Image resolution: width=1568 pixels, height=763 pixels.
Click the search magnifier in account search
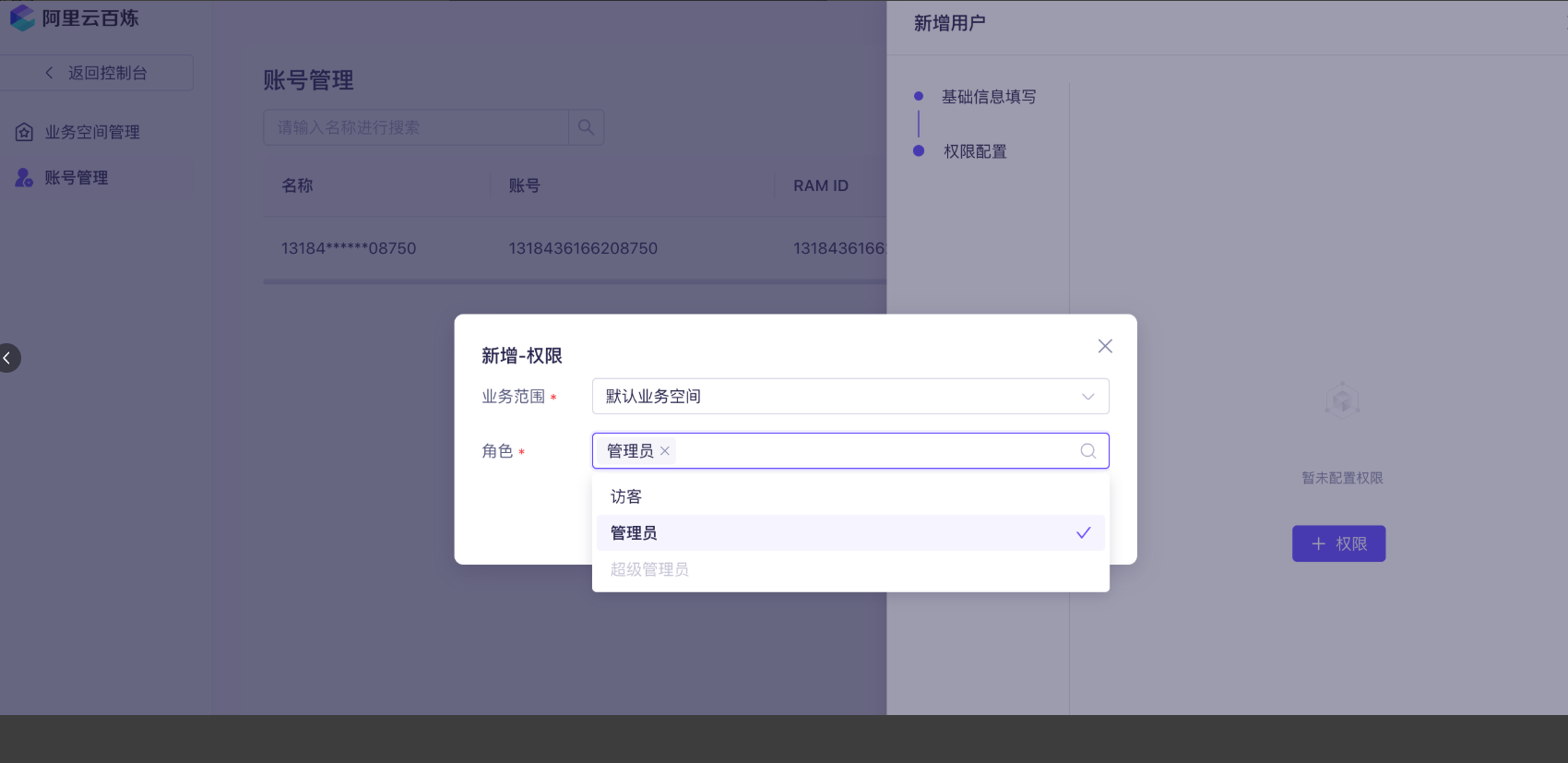coord(586,127)
